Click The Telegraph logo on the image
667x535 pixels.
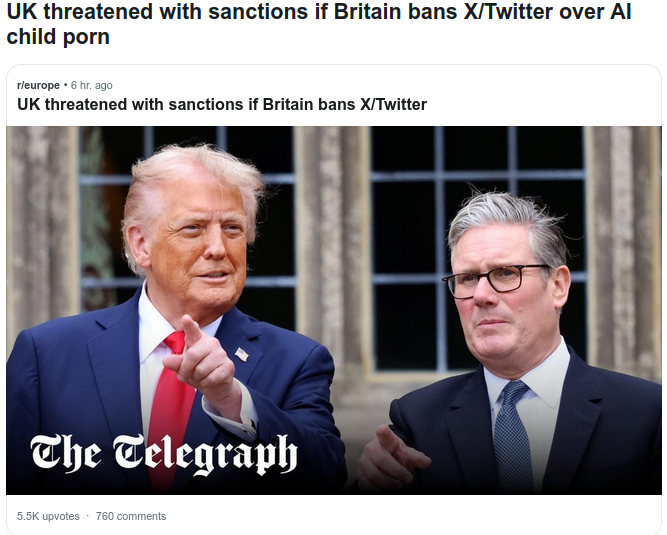164,454
